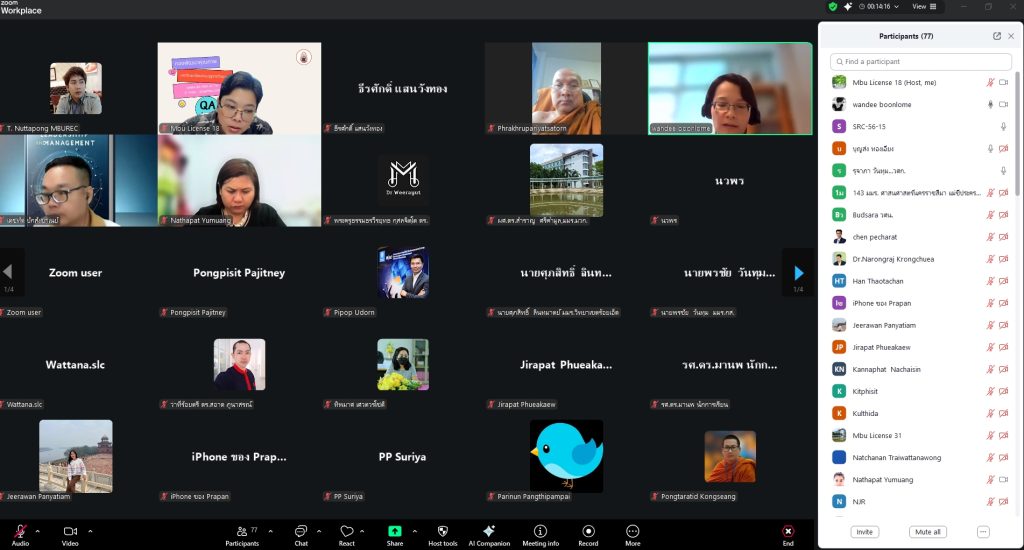Open the Host tools shield icon

click(x=443, y=531)
